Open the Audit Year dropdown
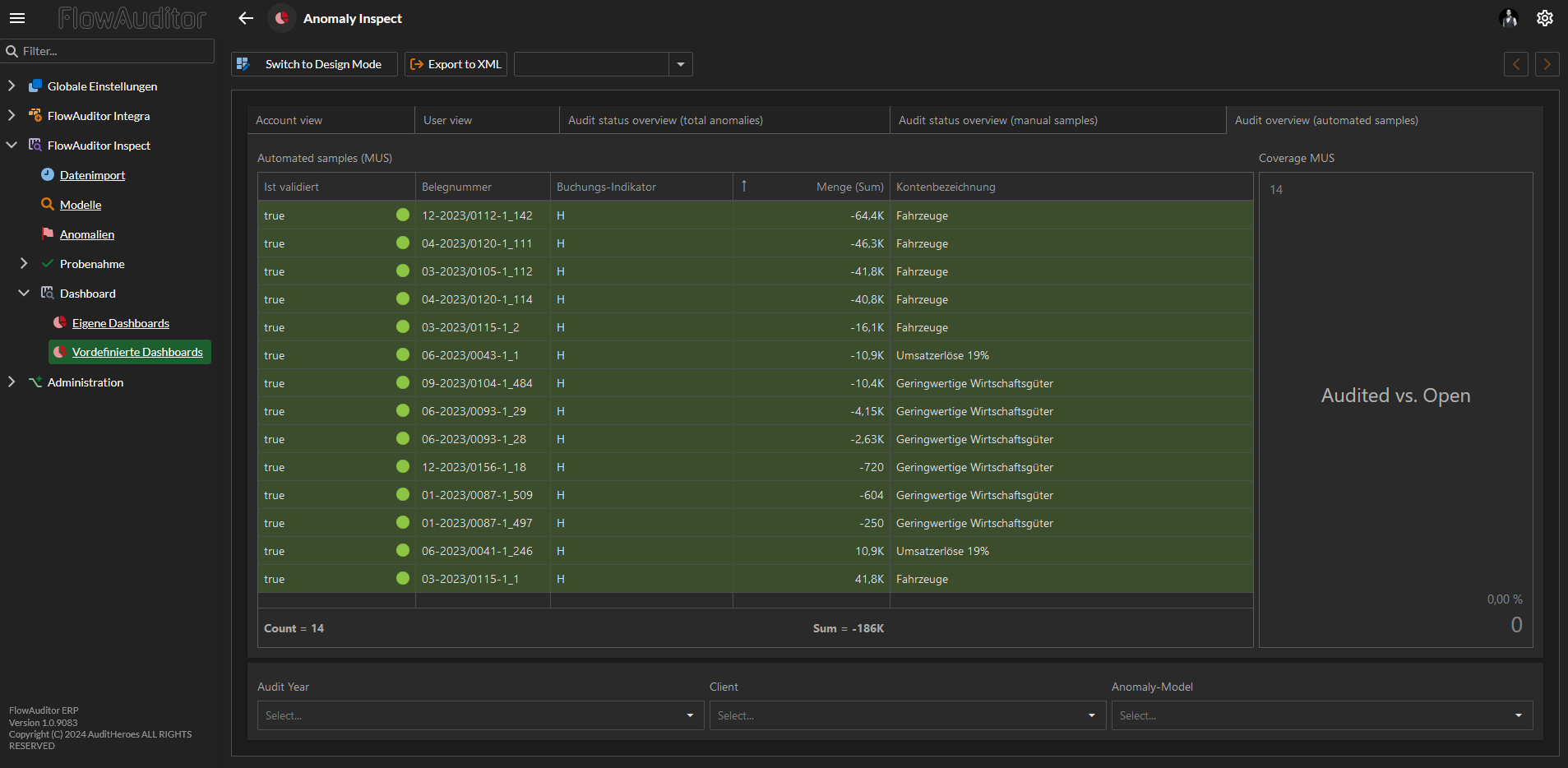This screenshot has width=1568, height=768. pyautogui.click(x=480, y=715)
